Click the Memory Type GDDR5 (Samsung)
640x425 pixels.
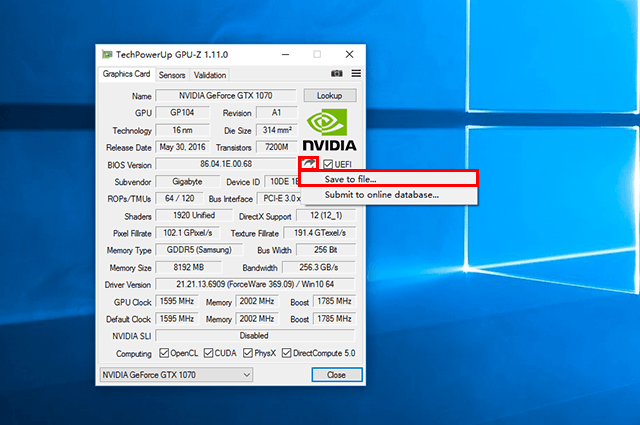coord(199,250)
